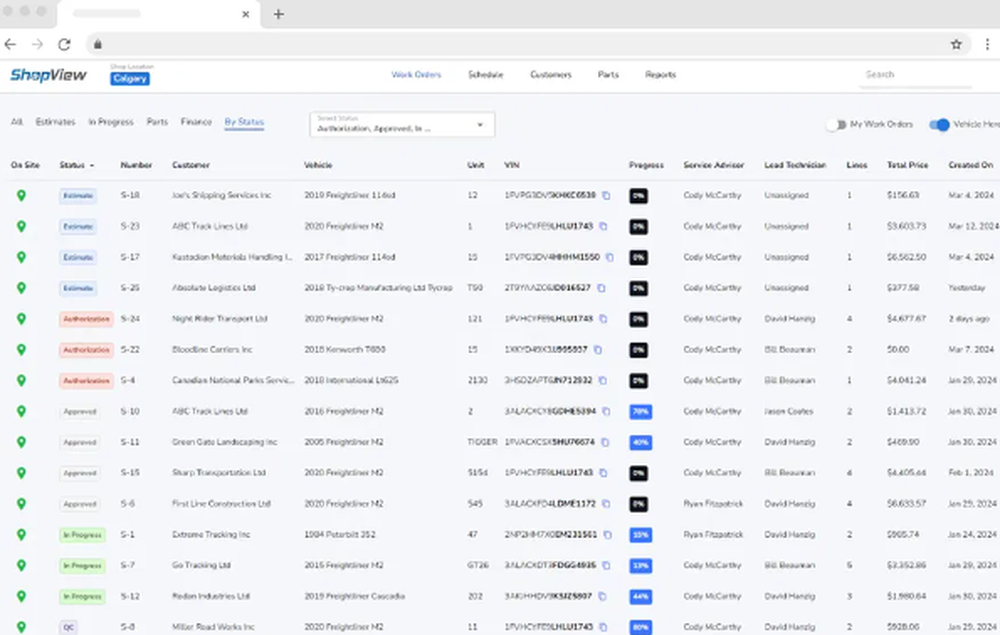Click the Lead Technician column header
Image resolution: width=1000 pixels, height=635 pixels.
[x=795, y=165]
